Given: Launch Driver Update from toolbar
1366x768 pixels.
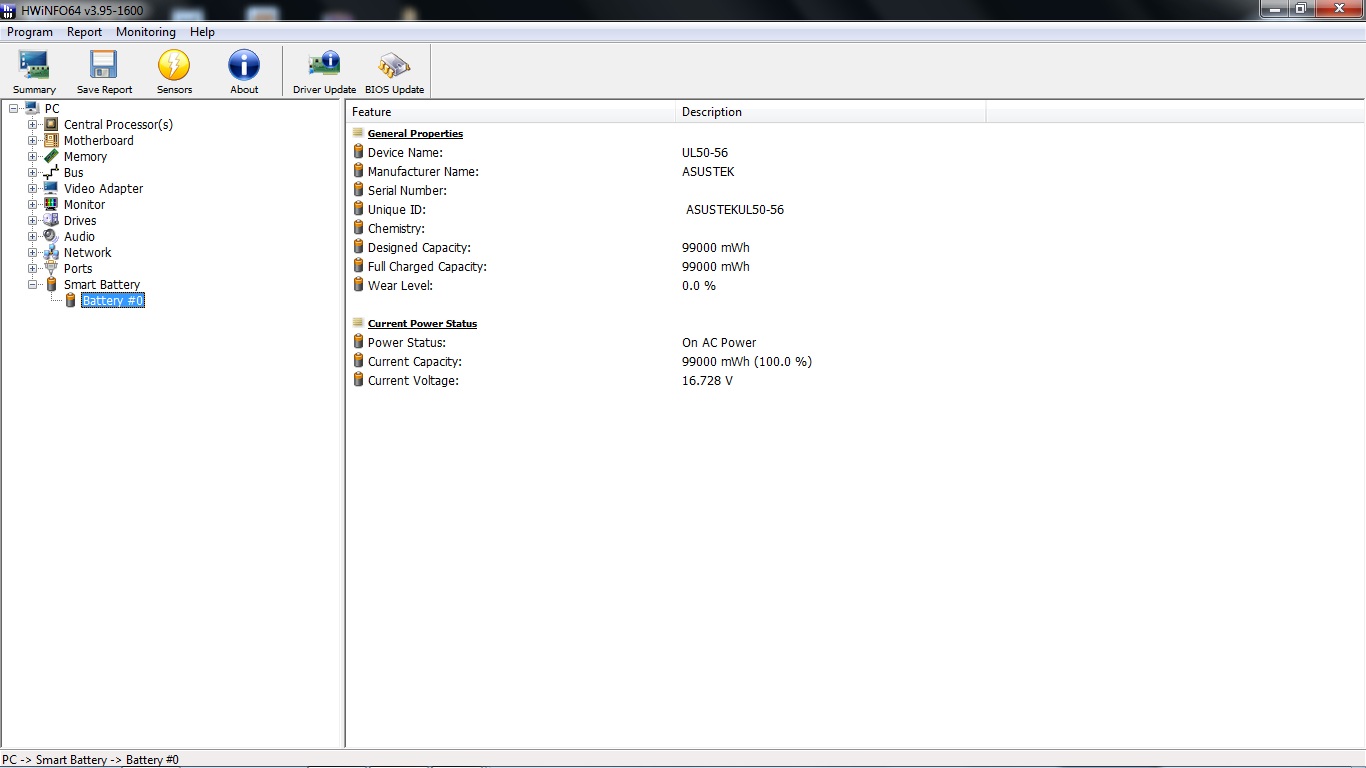Looking at the screenshot, I should [x=324, y=72].
